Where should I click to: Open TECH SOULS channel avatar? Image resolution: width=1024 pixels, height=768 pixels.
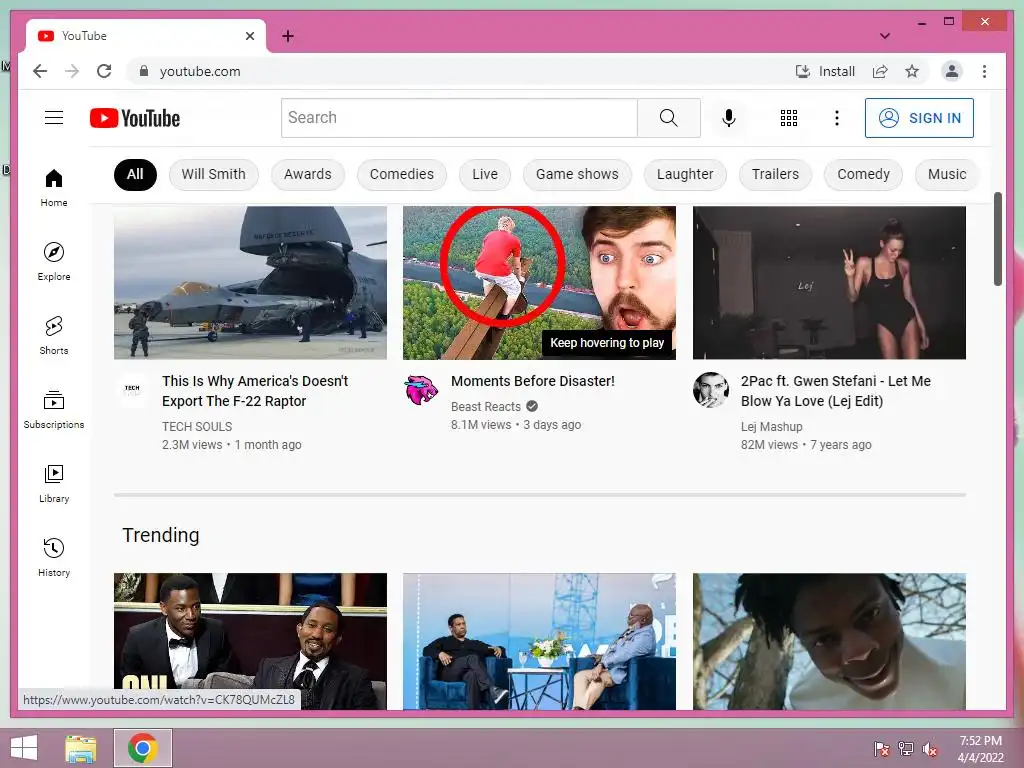point(132,390)
